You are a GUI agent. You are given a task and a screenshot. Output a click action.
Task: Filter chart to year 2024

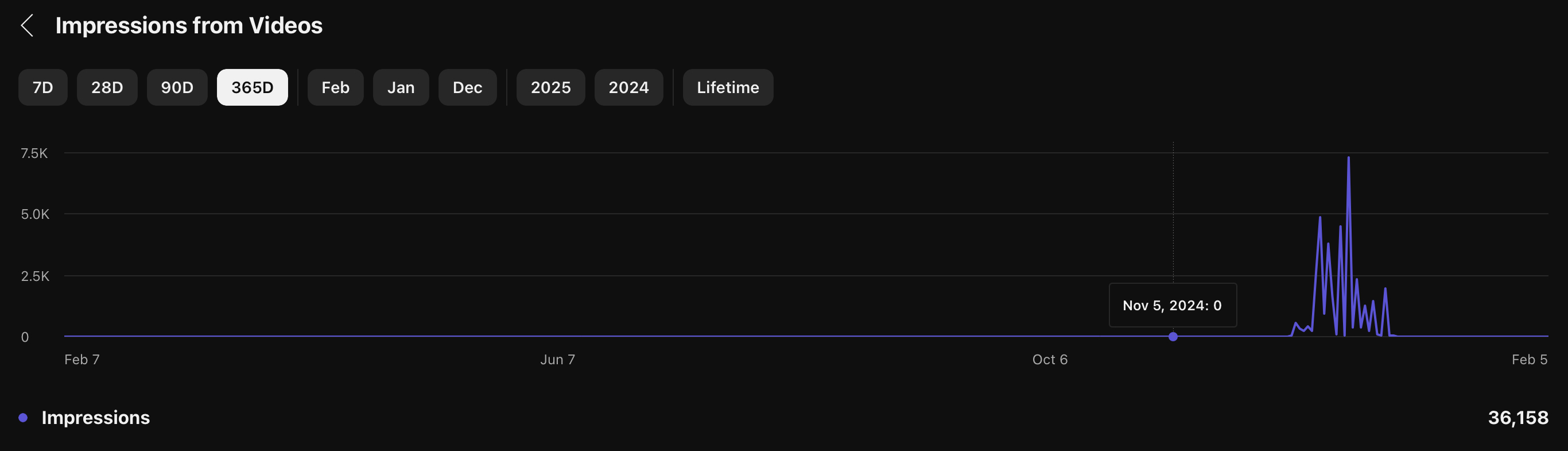pos(628,87)
